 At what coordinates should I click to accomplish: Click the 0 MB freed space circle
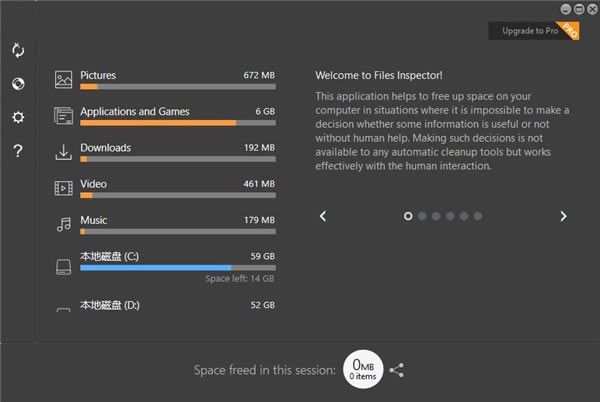(363, 369)
